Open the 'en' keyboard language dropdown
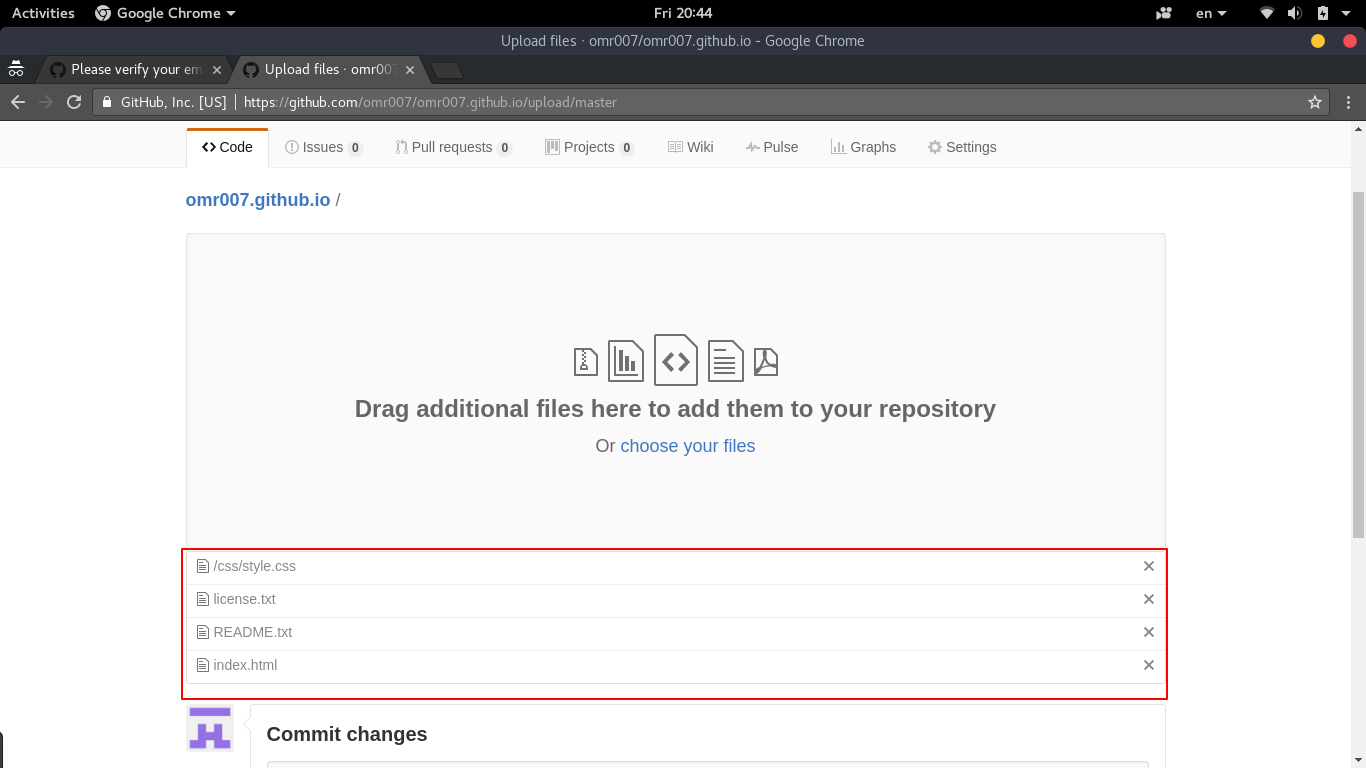1366x768 pixels. (x=1210, y=13)
